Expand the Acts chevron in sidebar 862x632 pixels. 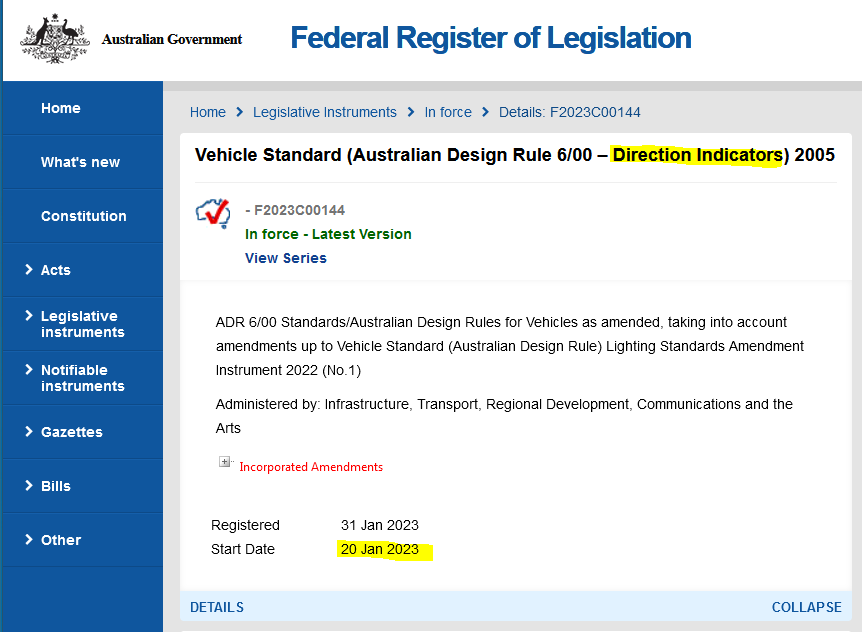29,269
